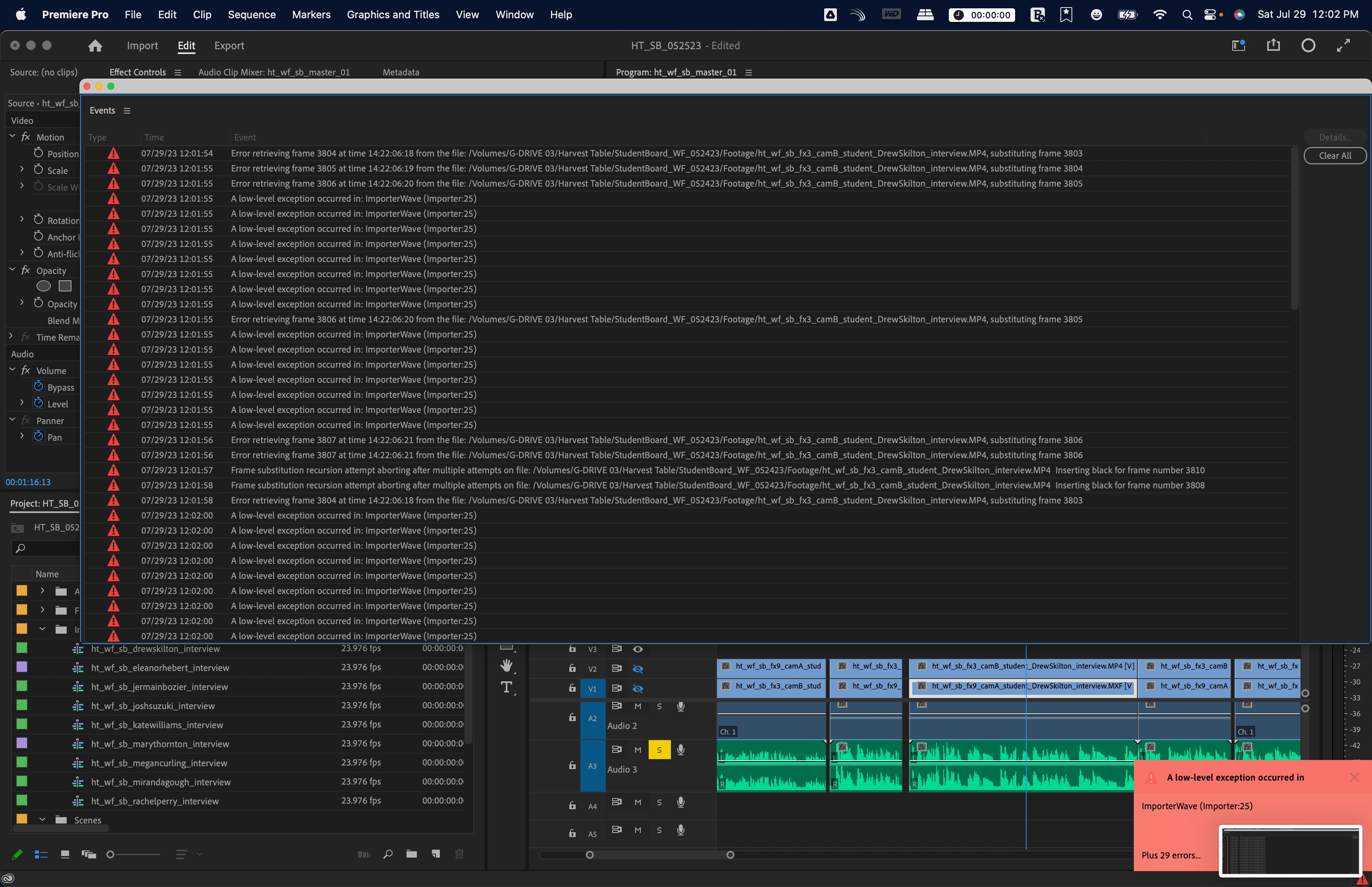Expand the Scenes bin
This screenshot has height=887, width=1372.
pyautogui.click(x=42, y=820)
